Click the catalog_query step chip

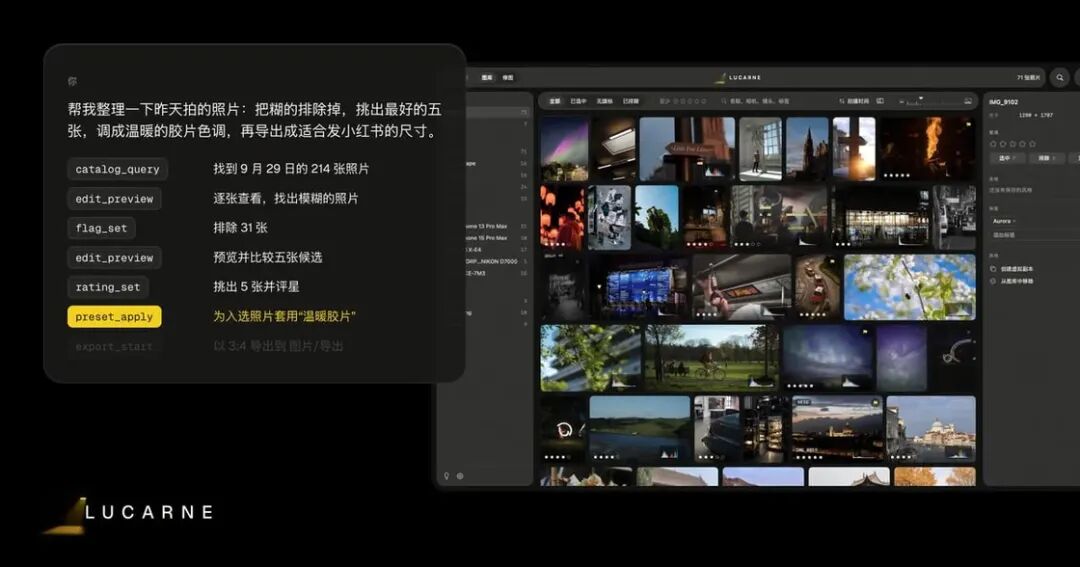click(118, 169)
